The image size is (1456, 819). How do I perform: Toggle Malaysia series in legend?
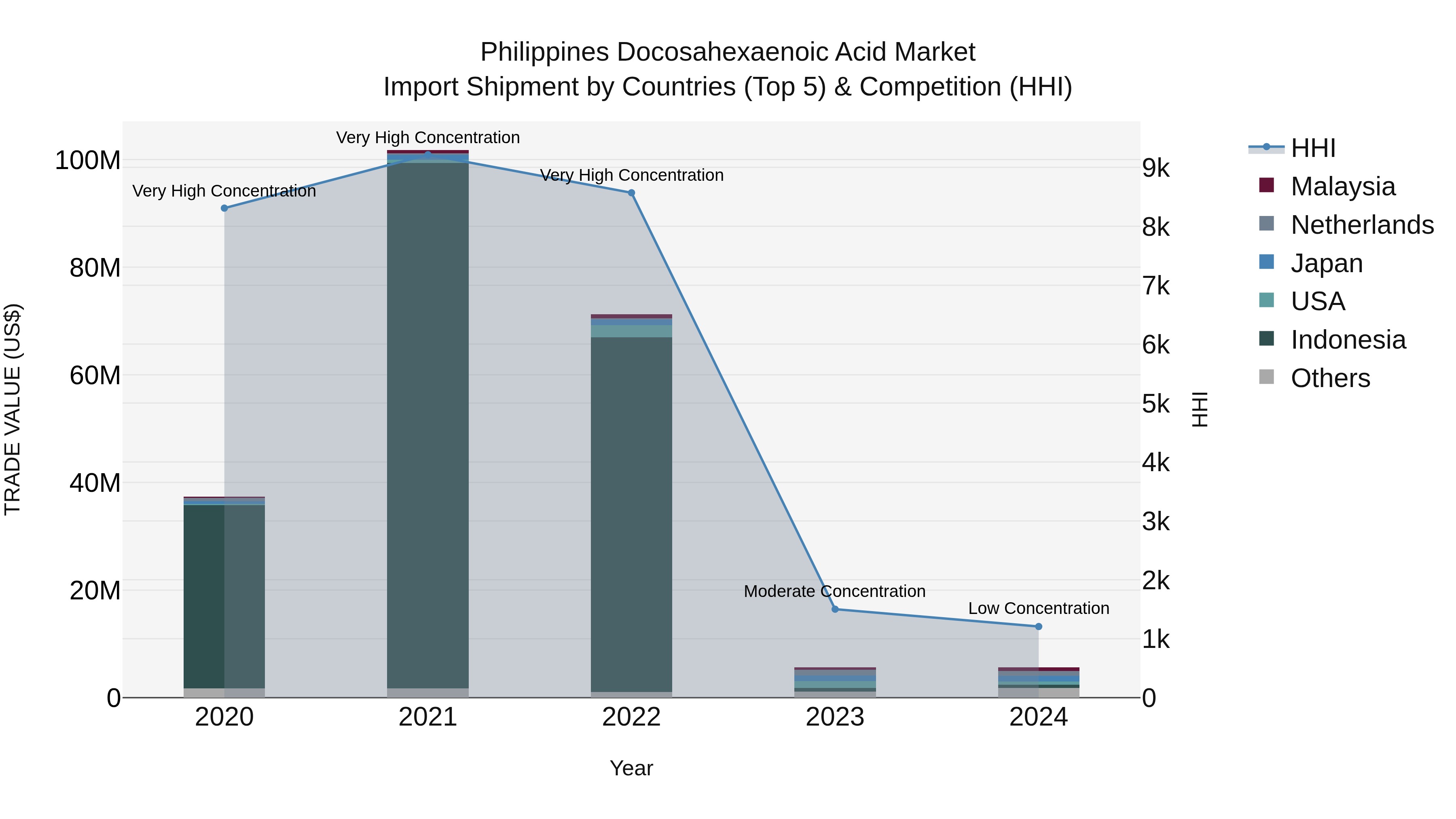point(1327,186)
